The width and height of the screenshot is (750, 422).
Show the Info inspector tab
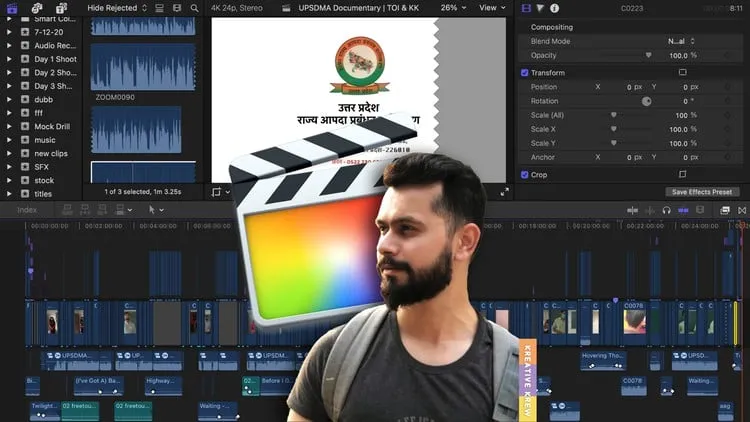554,8
